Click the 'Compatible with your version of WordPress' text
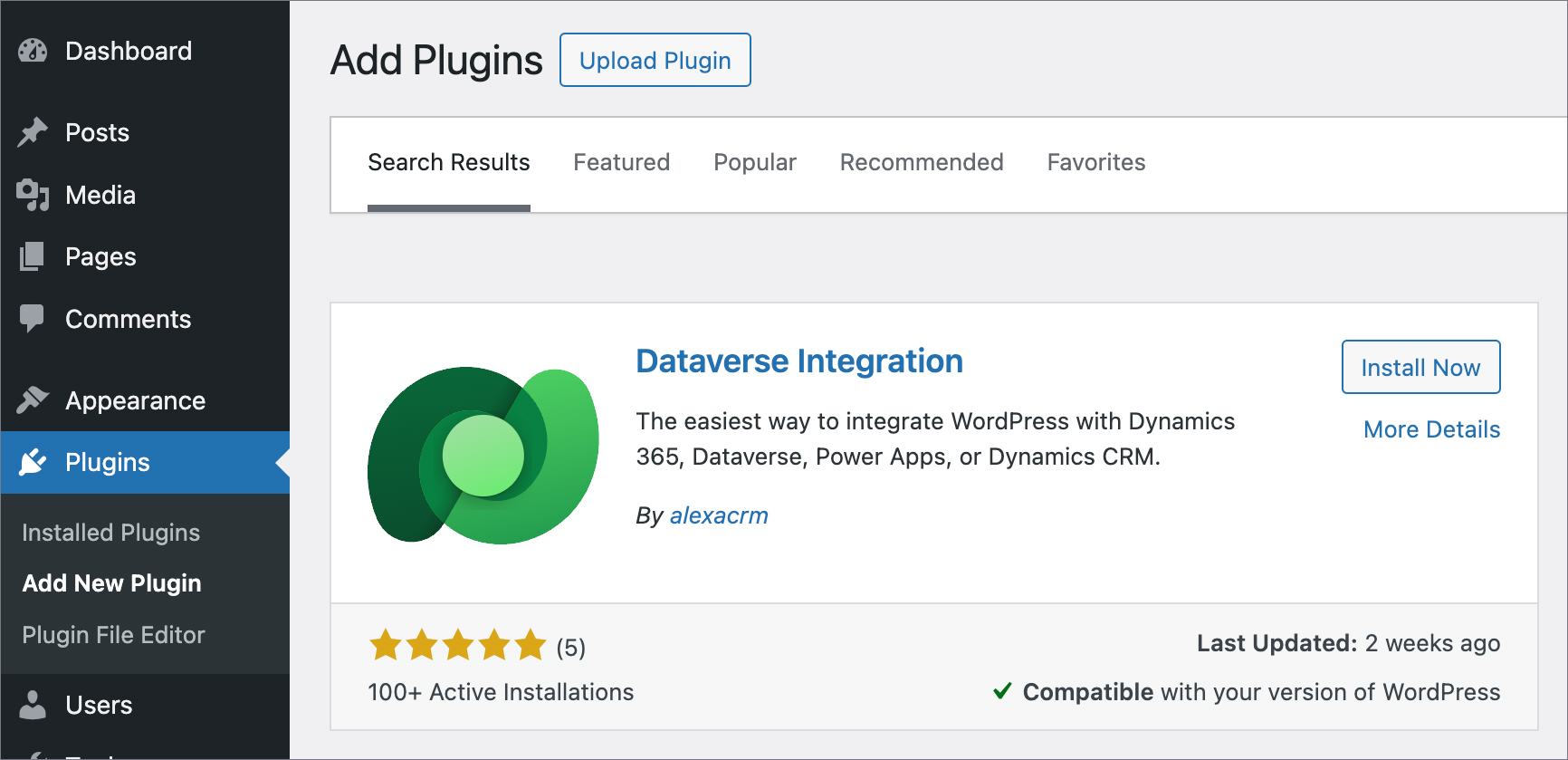Viewport: 1568px width, 760px height. coord(1262,692)
